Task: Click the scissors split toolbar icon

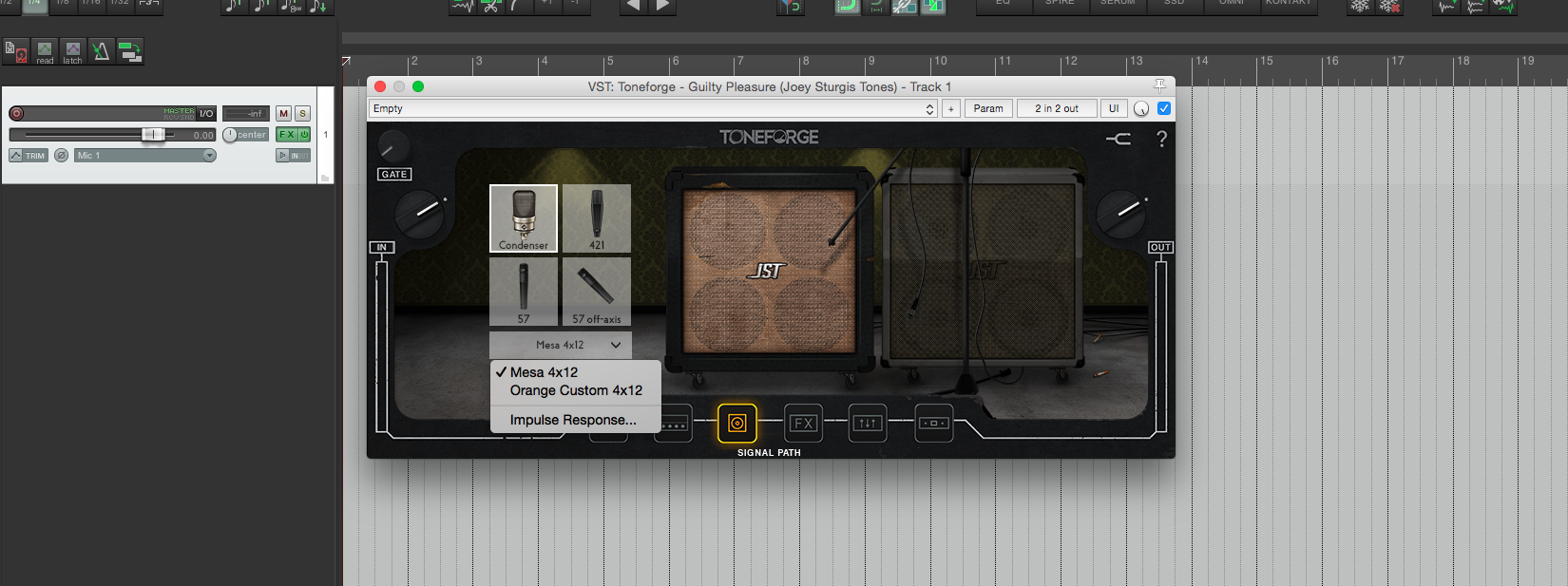Action: 490,6
